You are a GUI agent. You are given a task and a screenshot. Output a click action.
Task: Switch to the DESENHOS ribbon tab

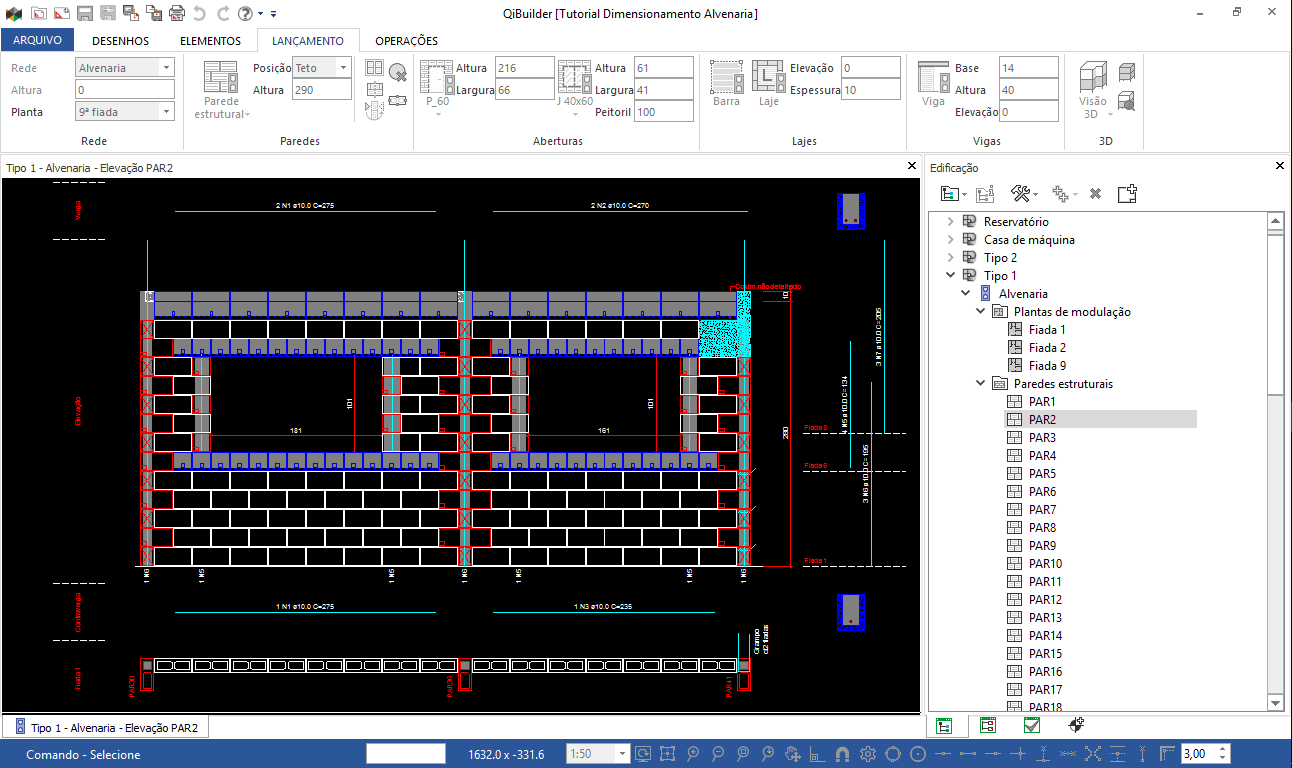tap(120, 41)
